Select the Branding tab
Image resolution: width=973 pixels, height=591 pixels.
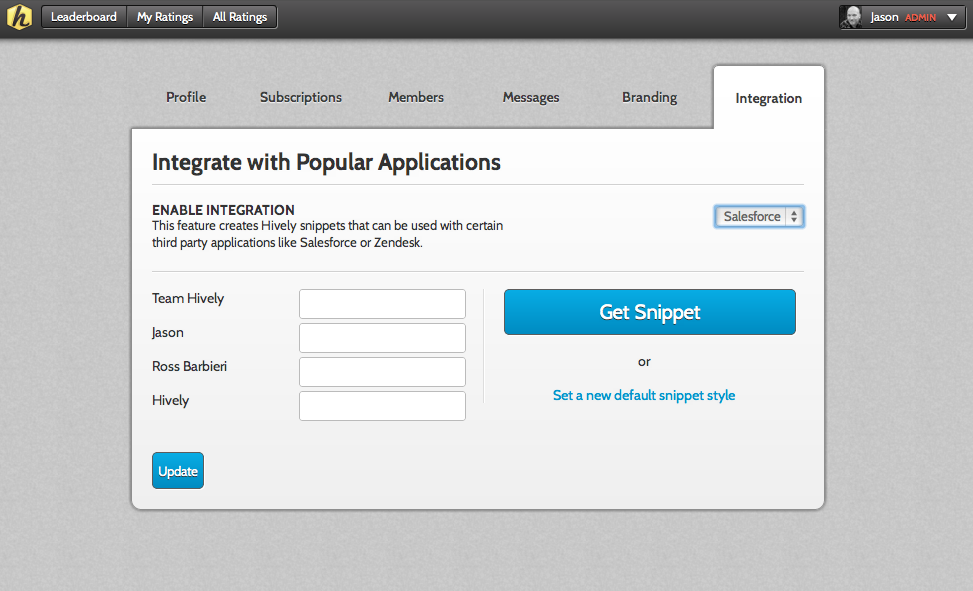(650, 97)
